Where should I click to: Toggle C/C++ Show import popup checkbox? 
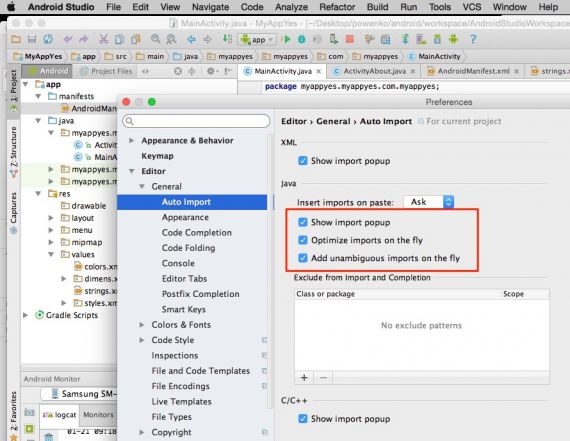[302, 419]
